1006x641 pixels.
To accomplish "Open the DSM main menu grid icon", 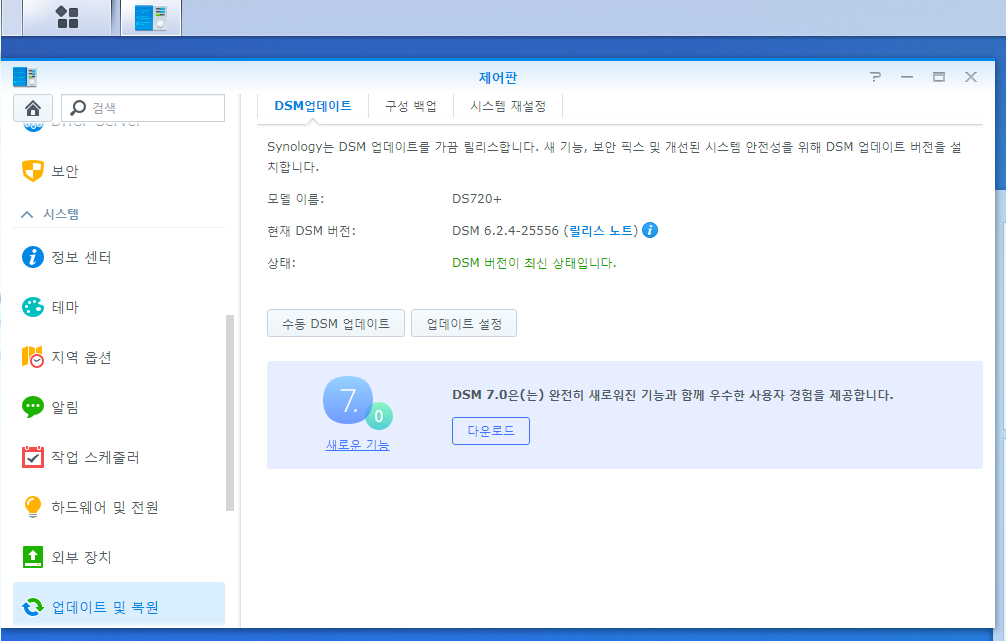I will (x=67, y=17).
